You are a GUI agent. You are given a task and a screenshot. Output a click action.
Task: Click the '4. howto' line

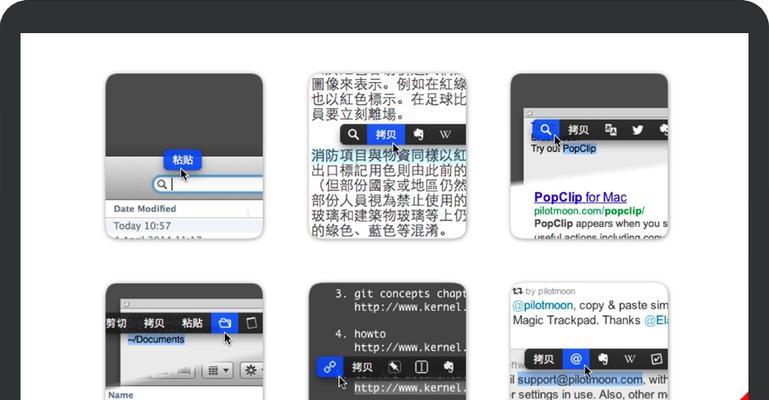360,334
